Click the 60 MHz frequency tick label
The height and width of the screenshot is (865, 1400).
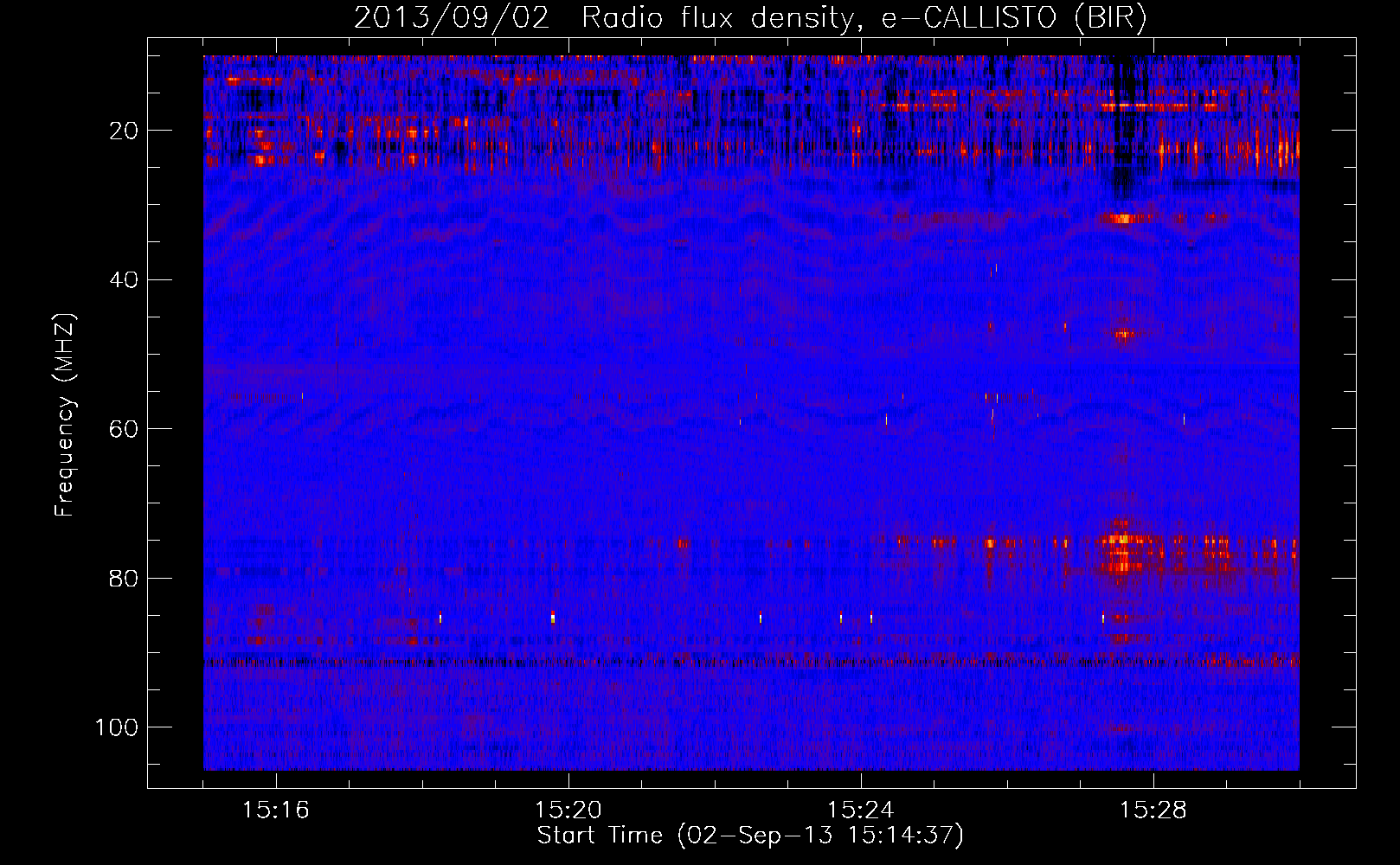click(x=125, y=429)
